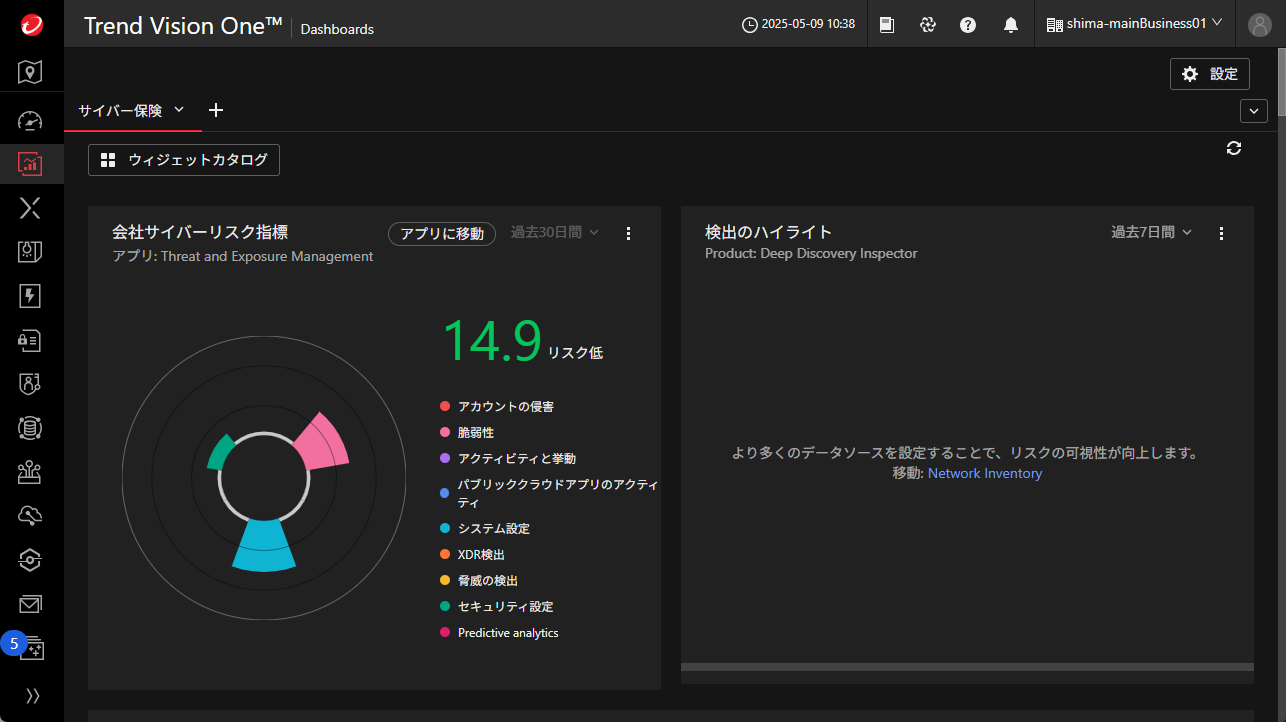This screenshot has height=722, width=1286.
Task: Toggle the アカウントの侵害 legend entry
Action: point(497,407)
